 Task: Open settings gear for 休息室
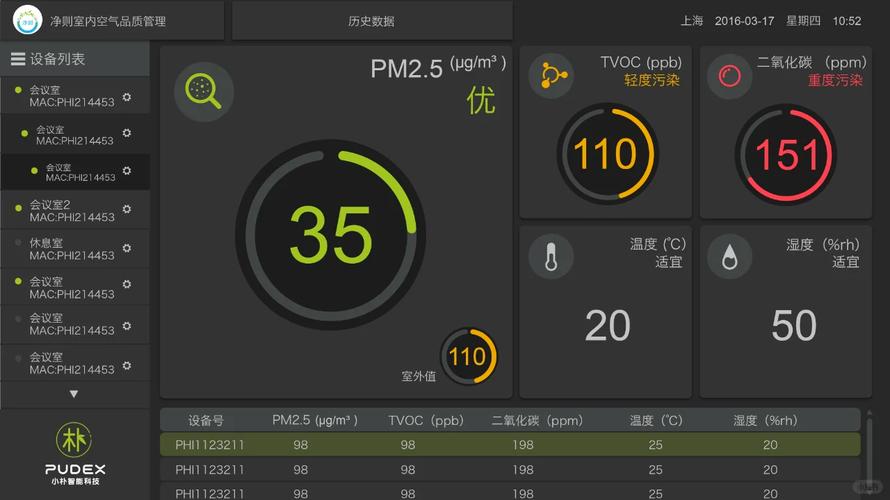[x=127, y=248]
